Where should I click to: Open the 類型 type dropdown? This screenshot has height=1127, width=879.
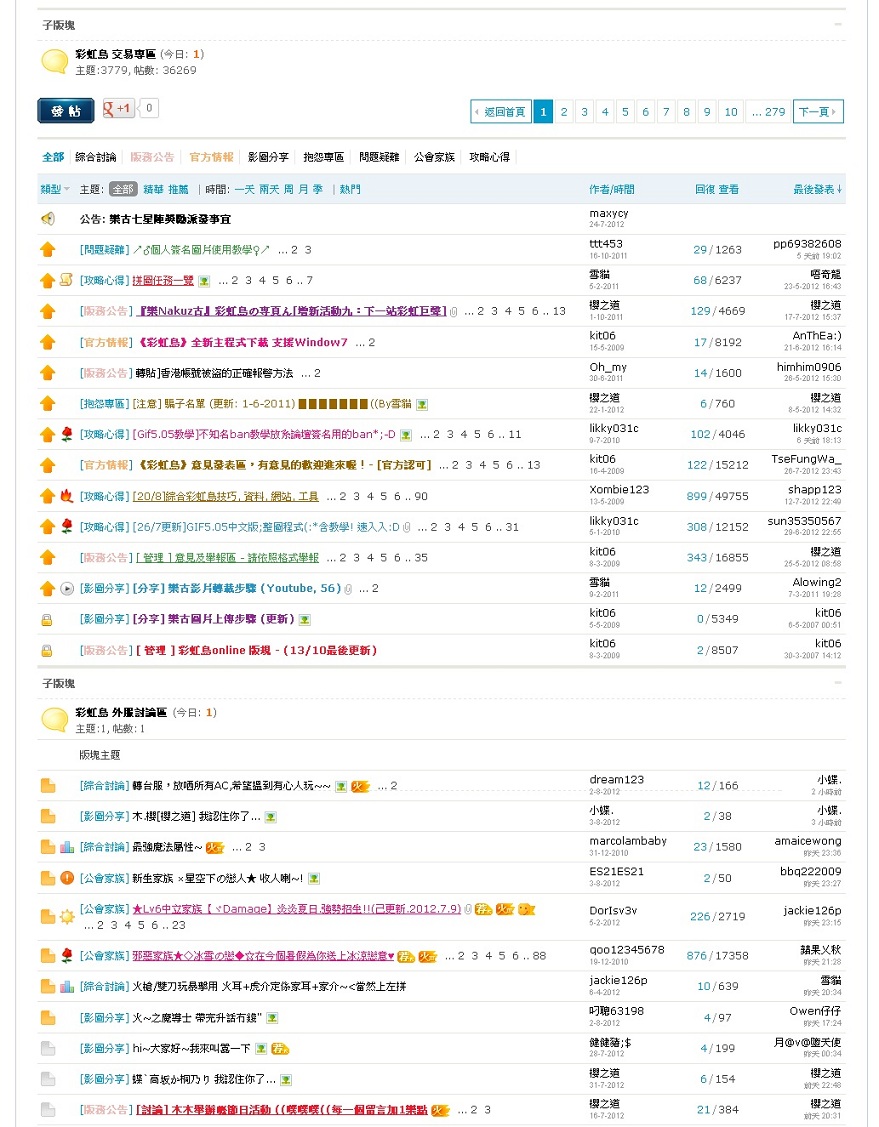pyautogui.click(x=55, y=189)
